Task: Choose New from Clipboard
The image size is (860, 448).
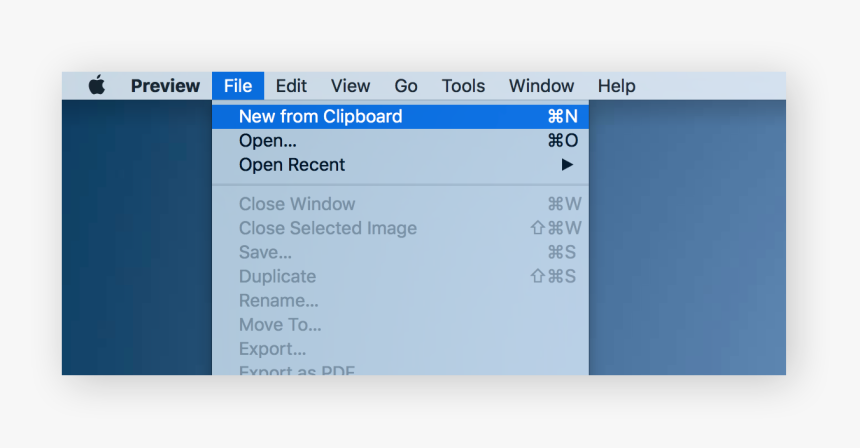Action: click(400, 116)
